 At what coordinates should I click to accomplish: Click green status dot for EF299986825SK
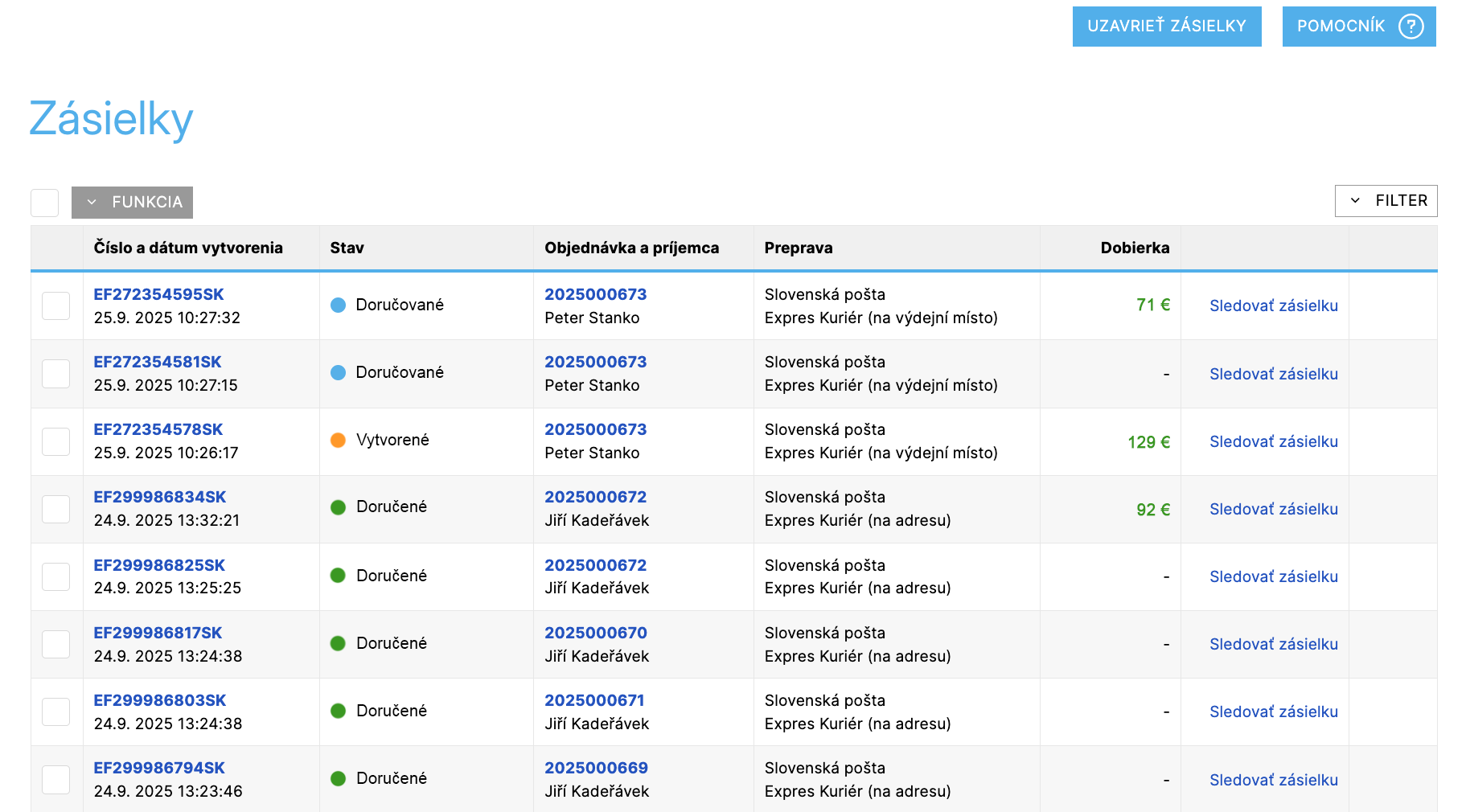click(x=339, y=576)
